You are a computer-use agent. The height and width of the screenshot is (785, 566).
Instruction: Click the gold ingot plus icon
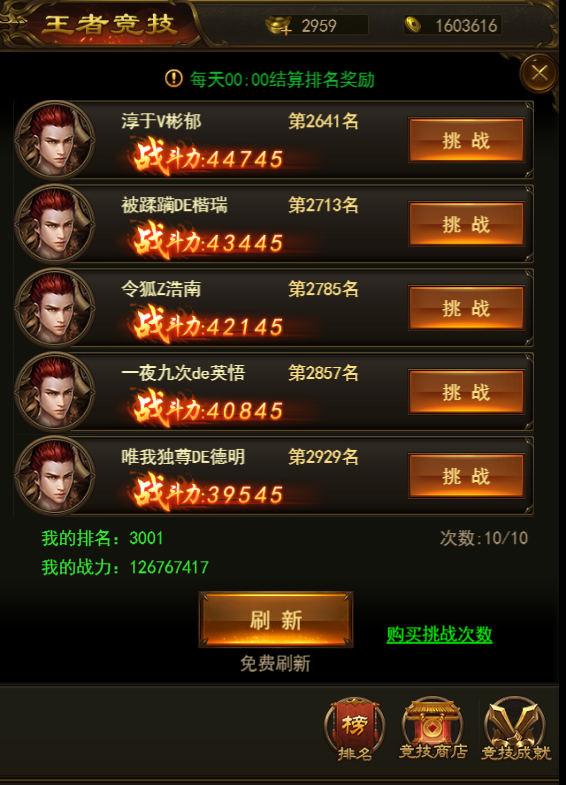(x=278, y=25)
